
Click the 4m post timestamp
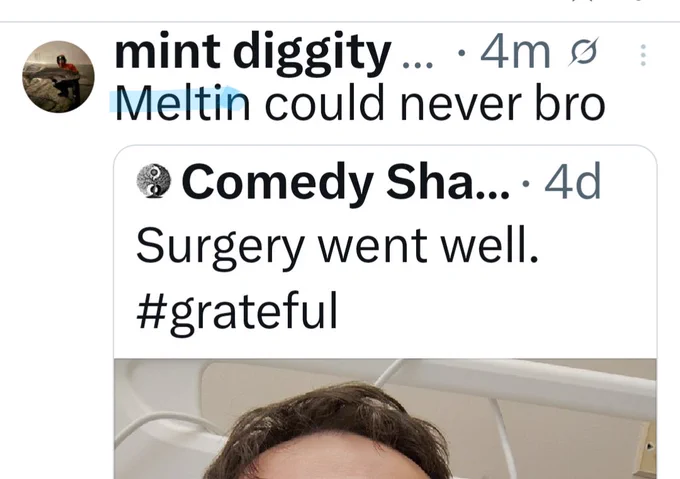[515, 52]
